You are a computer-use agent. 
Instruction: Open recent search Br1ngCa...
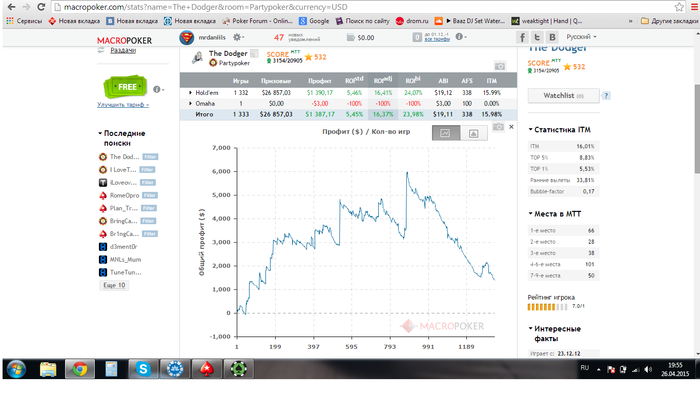click(x=124, y=234)
